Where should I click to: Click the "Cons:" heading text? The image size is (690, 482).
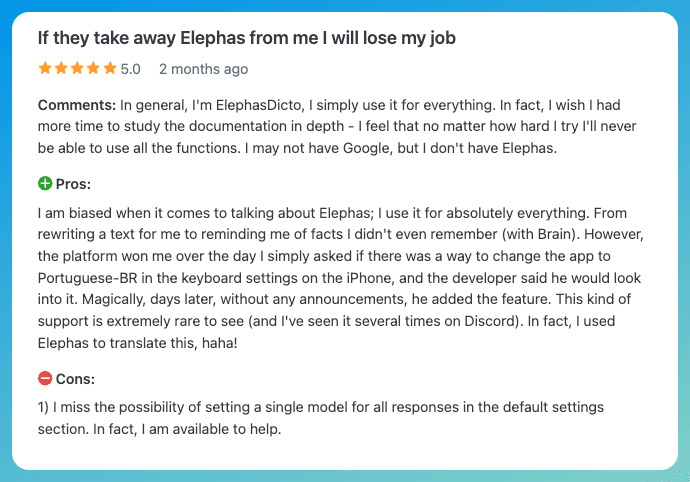(x=75, y=379)
